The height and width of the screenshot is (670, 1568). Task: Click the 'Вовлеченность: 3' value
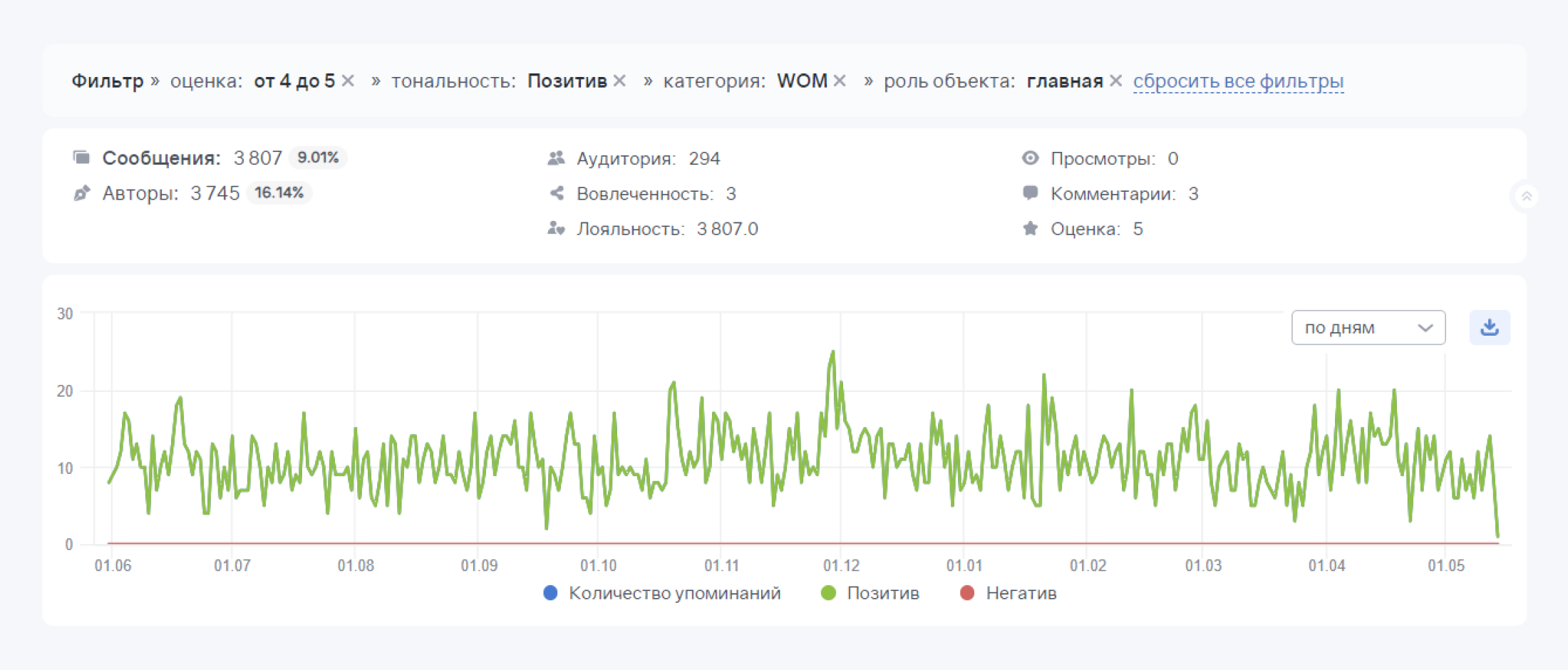pos(731,194)
